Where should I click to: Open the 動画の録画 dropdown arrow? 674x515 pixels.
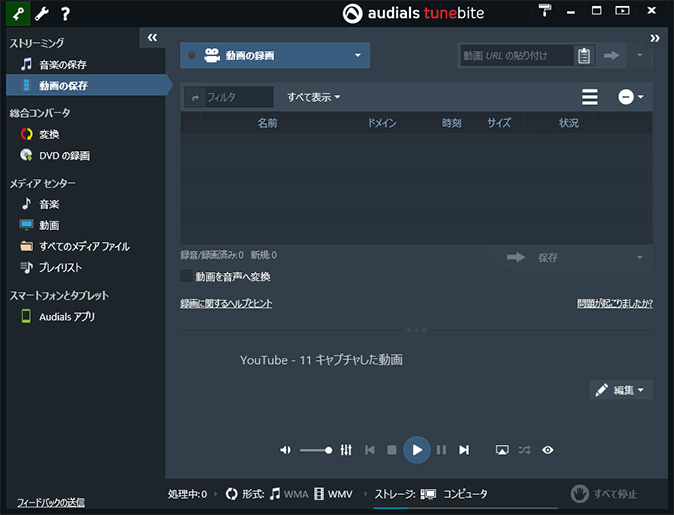coord(358,55)
